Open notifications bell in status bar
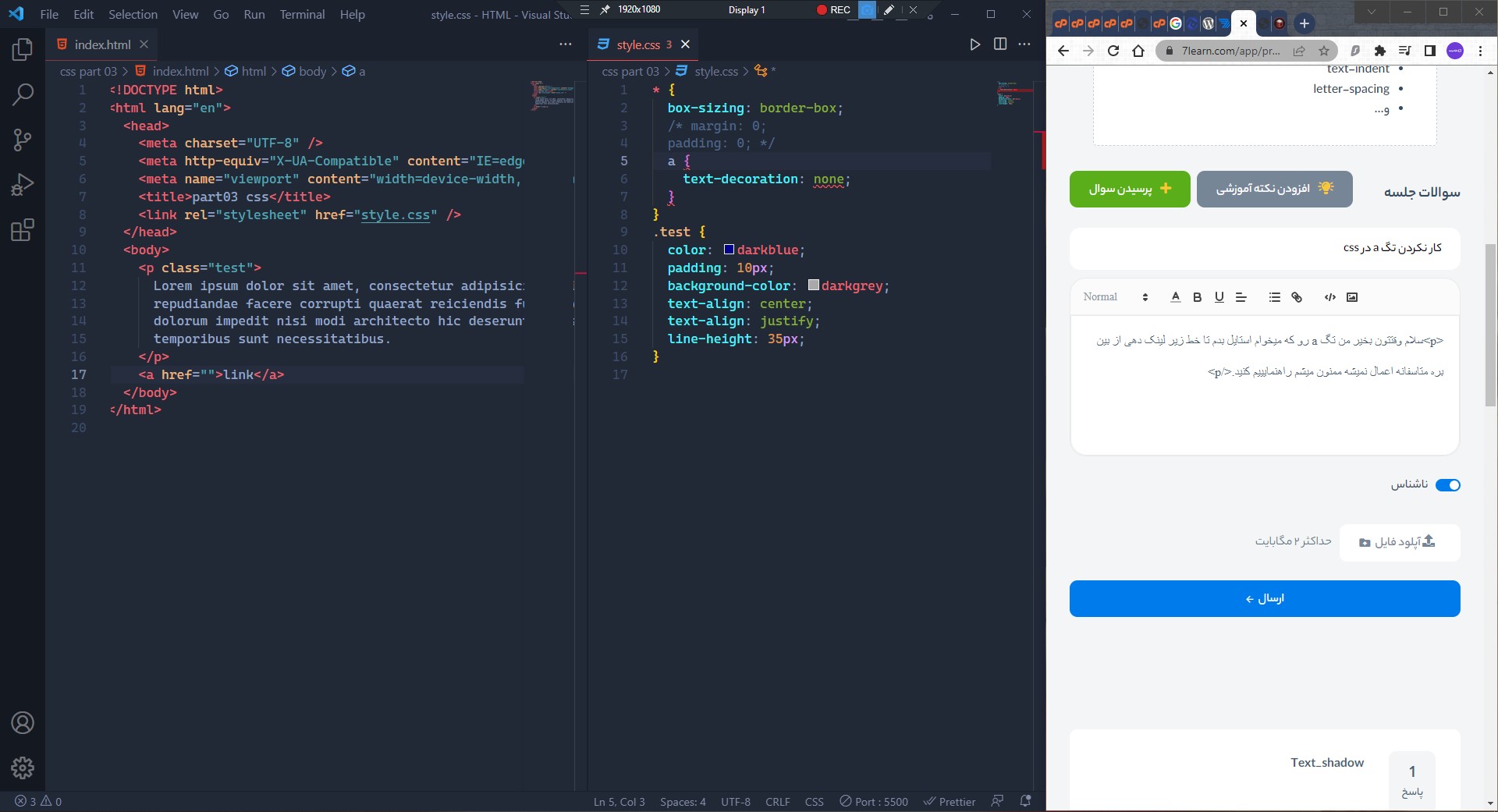Viewport: 1498px width, 812px height. click(1025, 801)
